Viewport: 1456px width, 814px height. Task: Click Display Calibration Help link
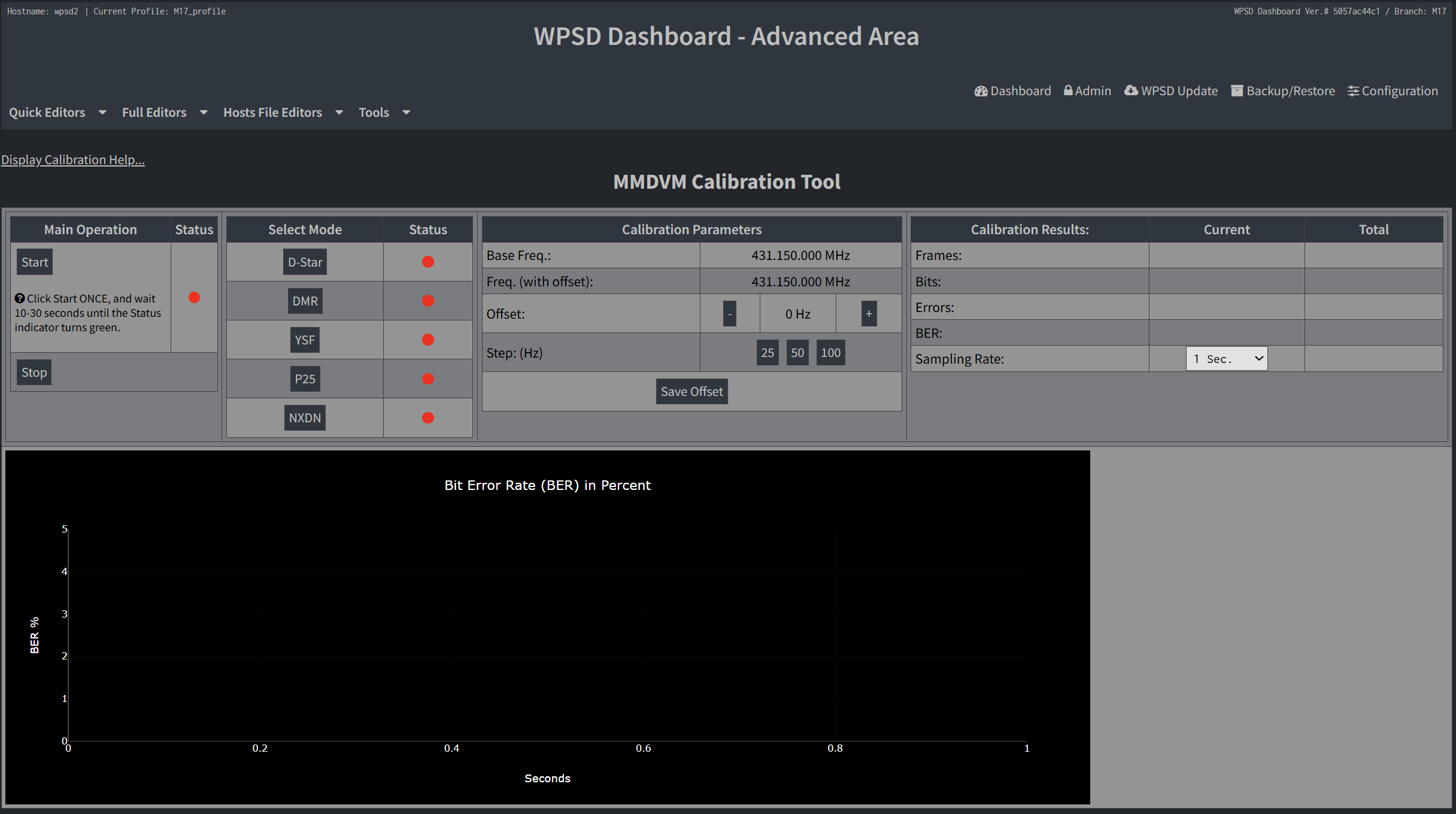pos(72,159)
